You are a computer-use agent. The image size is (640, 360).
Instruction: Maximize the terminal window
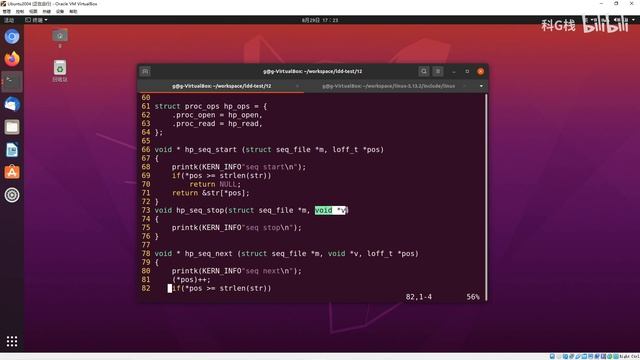coord(467,71)
